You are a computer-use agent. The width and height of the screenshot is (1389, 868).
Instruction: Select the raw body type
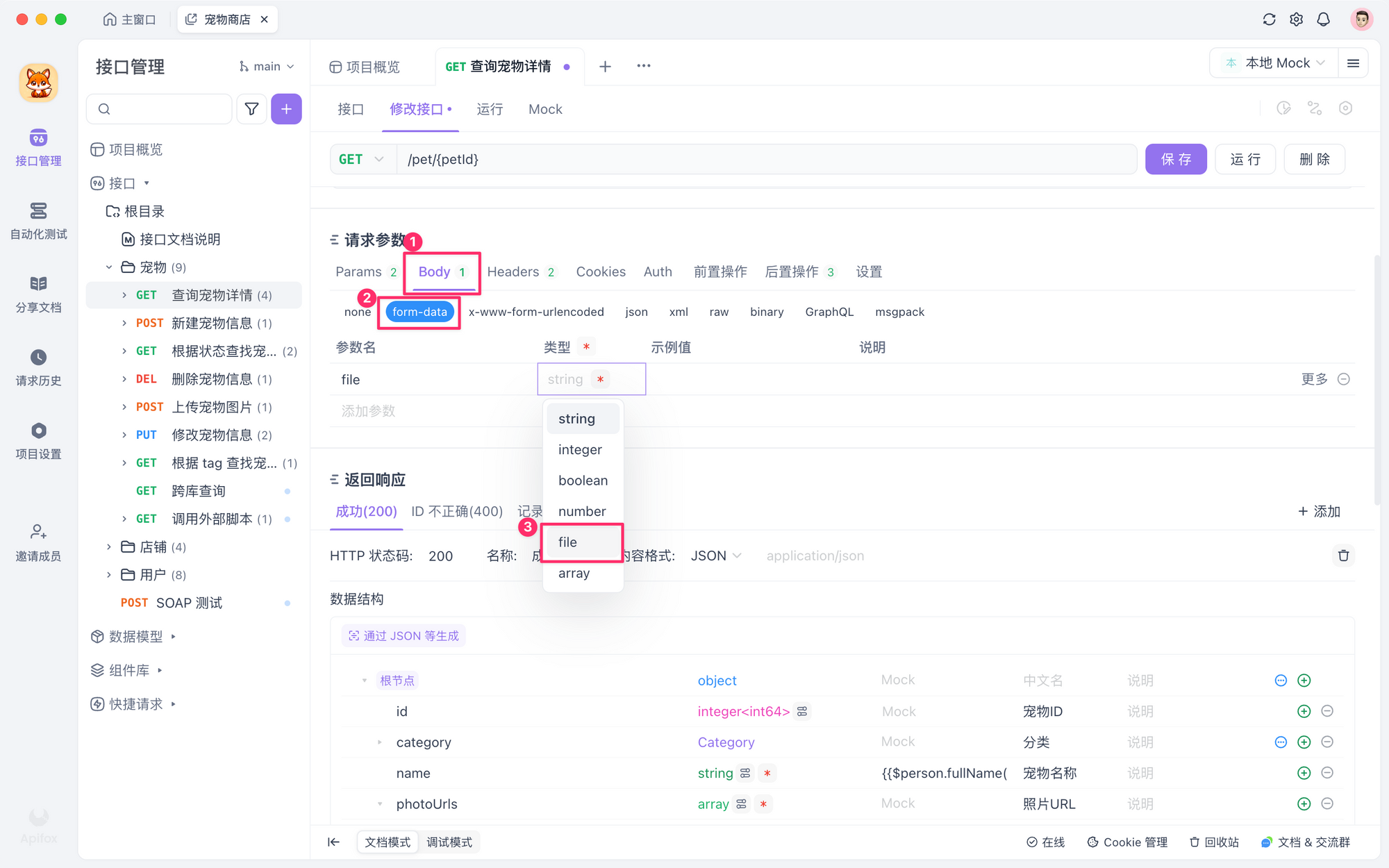(719, 312)
